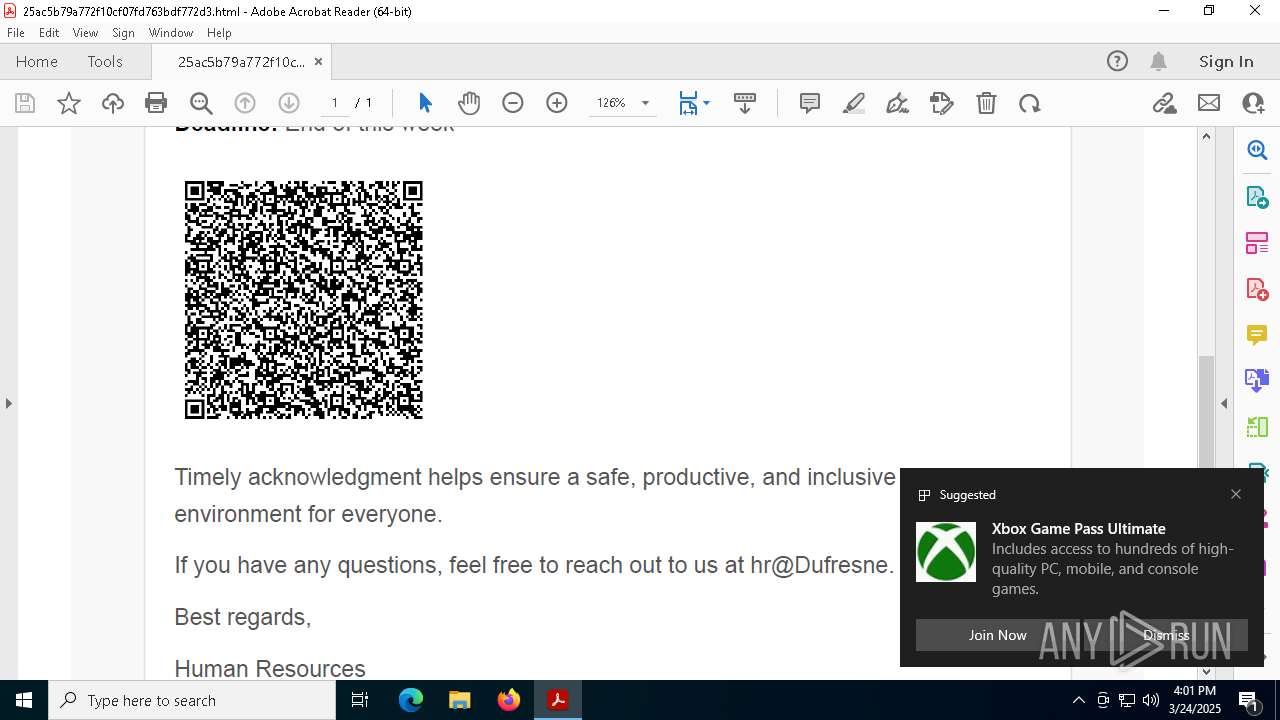This screenshot has width=1280, height=720.
Task: Open the green compress tool in right pane
Action: pos(1257,426)
